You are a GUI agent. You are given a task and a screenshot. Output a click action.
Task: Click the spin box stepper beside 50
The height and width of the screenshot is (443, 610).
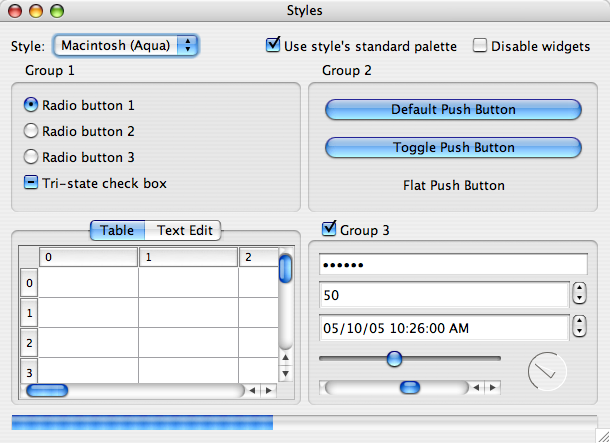point(580,295)
